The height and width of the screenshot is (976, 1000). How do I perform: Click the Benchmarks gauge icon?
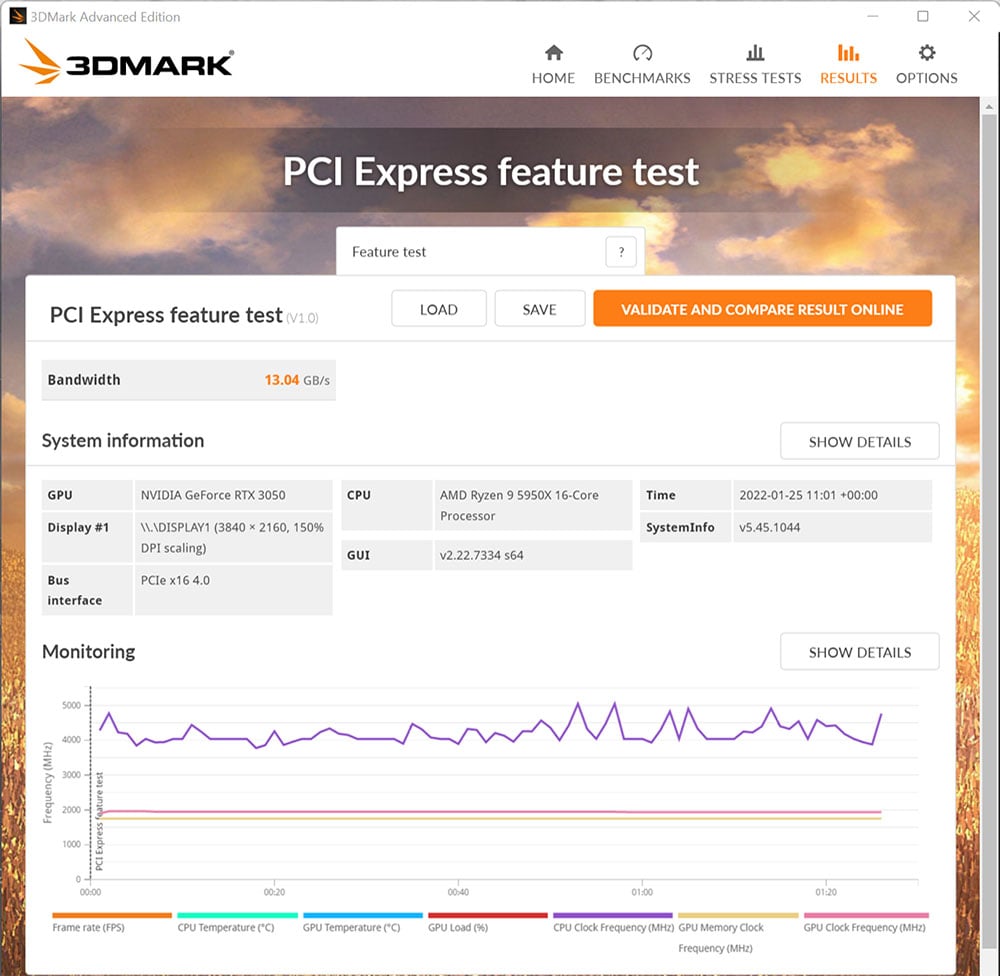coord(642,52)
